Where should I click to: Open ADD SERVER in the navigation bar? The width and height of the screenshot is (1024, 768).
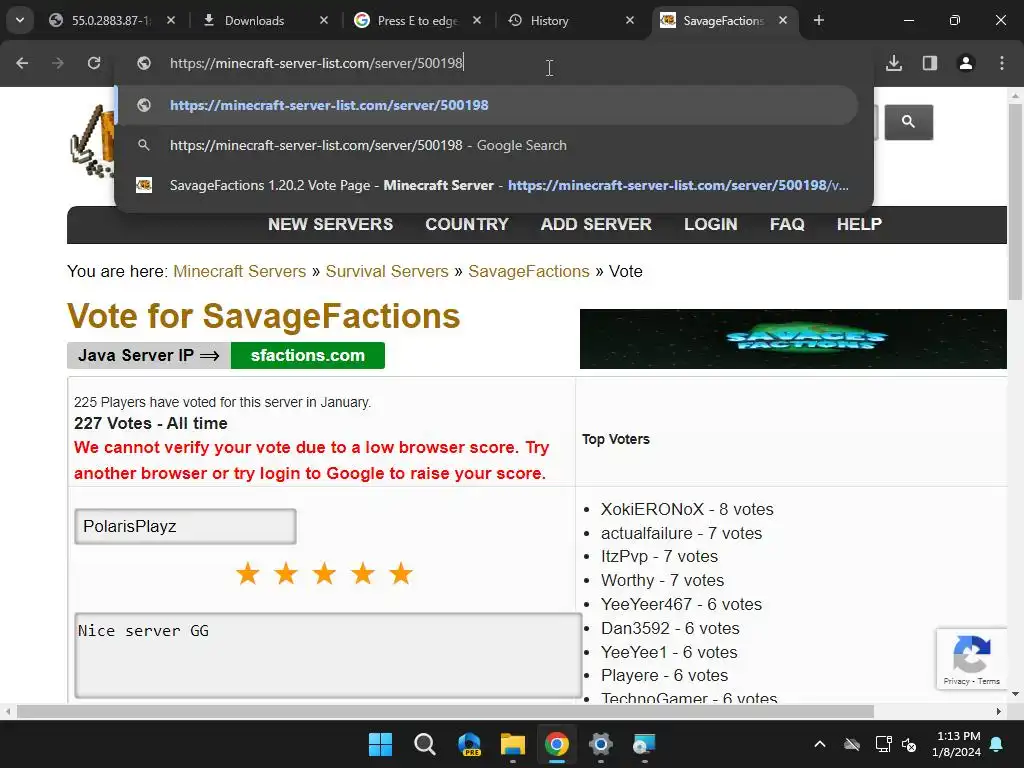(596, 225)
